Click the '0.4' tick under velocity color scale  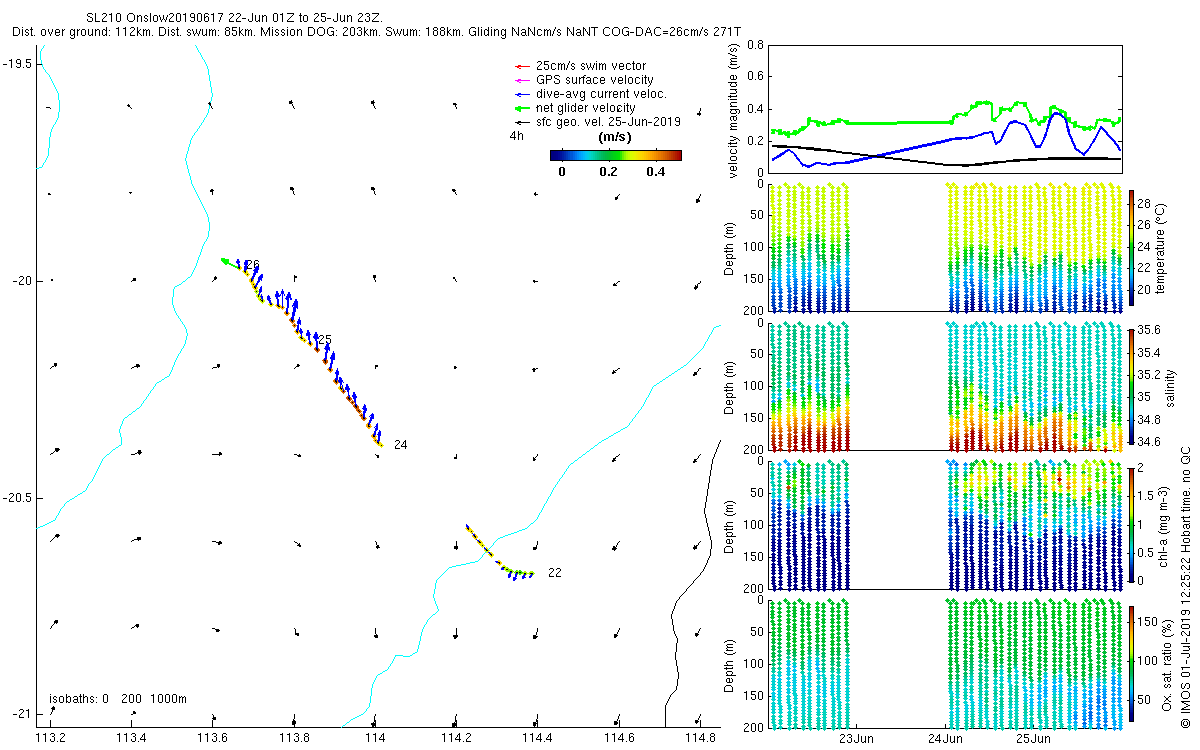(x=656, y=171)
